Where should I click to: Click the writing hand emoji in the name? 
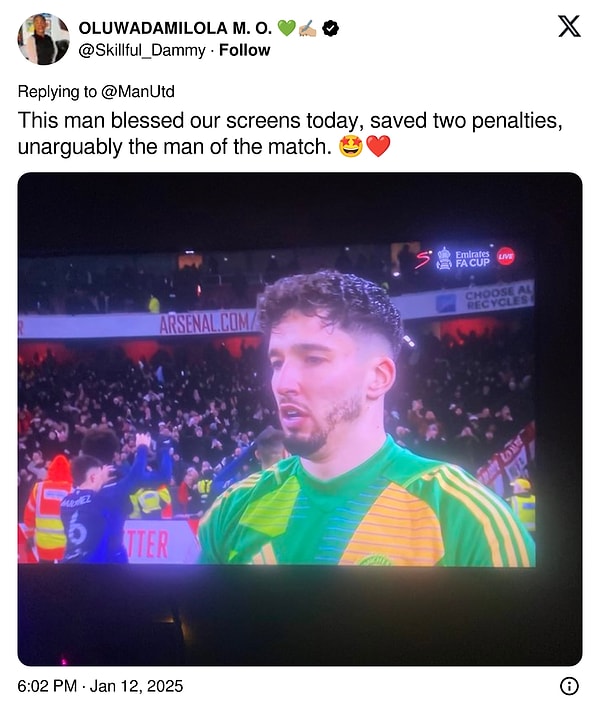tap(307, 29)
